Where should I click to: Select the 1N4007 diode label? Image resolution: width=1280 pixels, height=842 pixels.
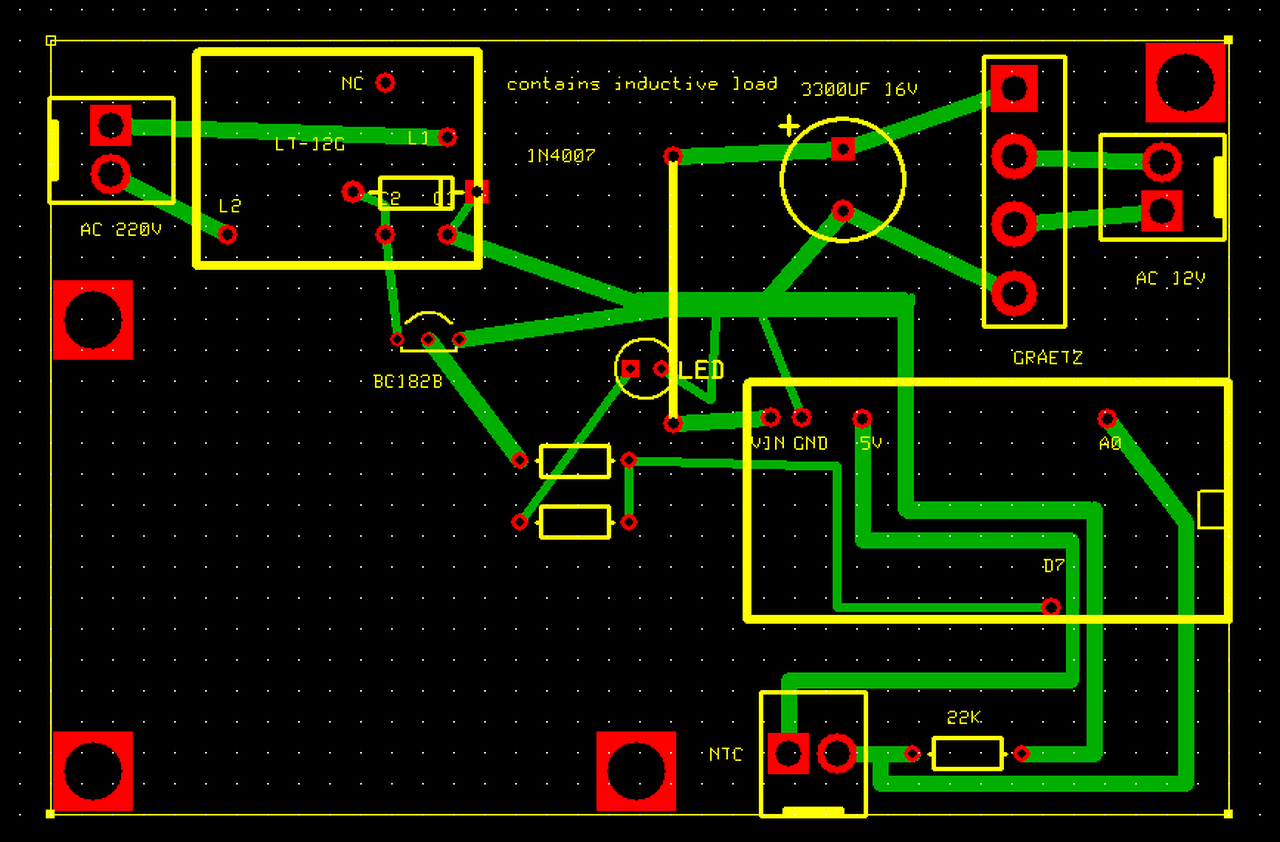(x=561, y=155)
